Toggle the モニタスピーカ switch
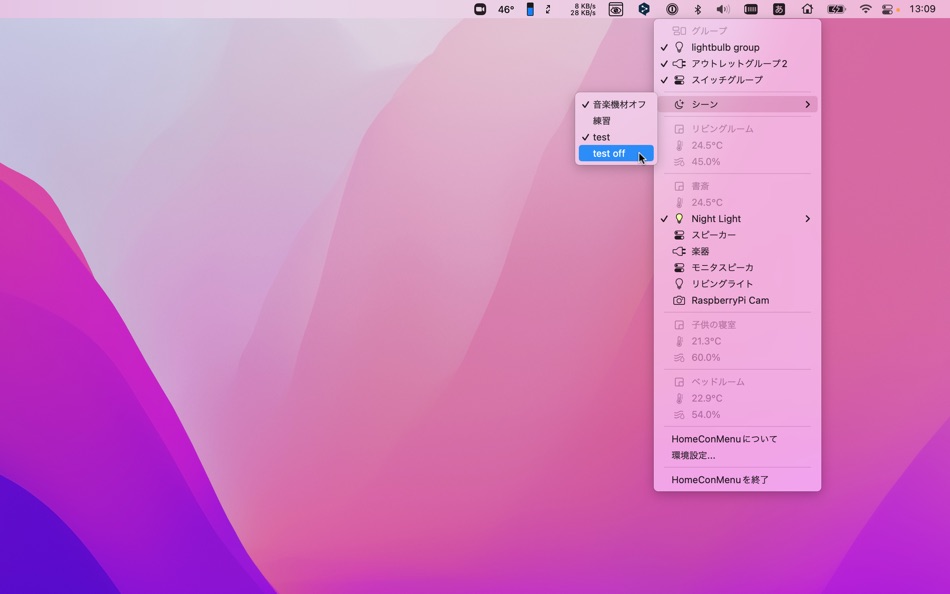 pyautogui.click(x=737, y=268)
